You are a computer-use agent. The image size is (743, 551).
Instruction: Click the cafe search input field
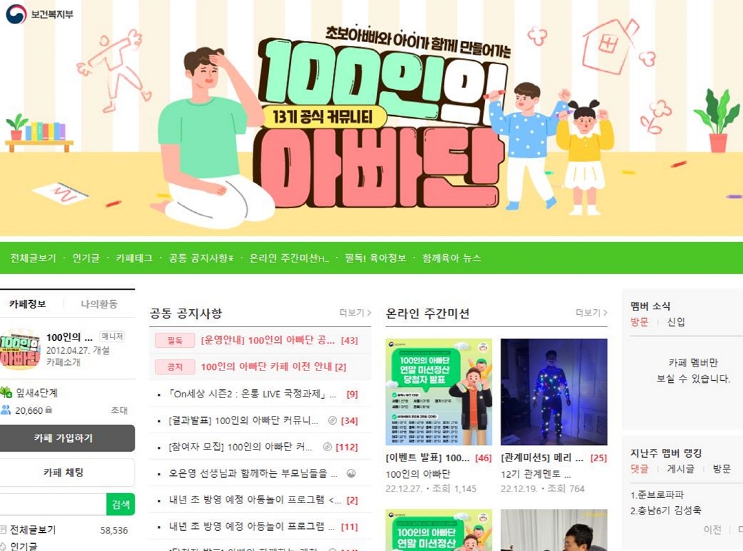53,504
